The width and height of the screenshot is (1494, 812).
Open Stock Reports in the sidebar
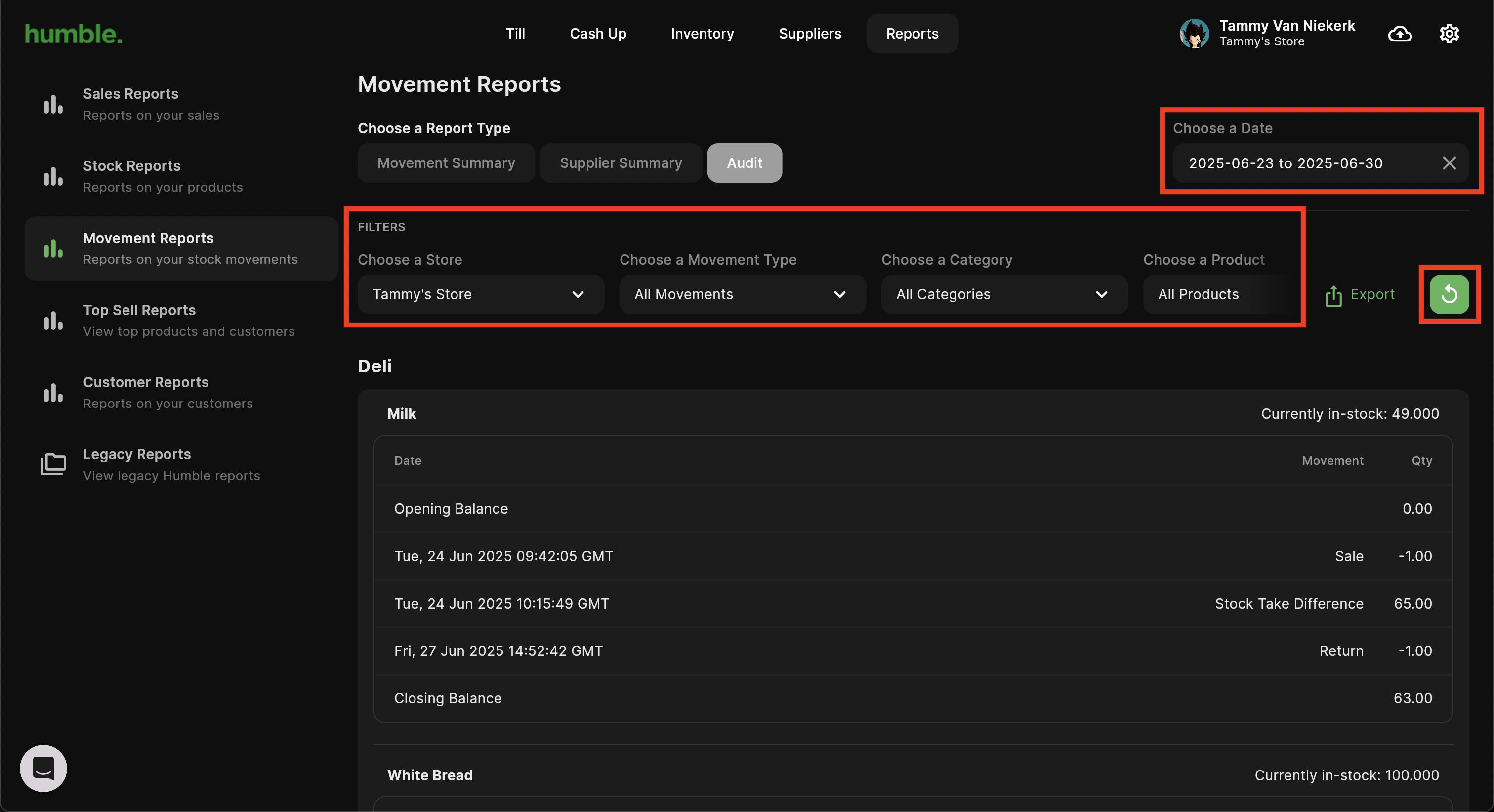click(181, 176)
